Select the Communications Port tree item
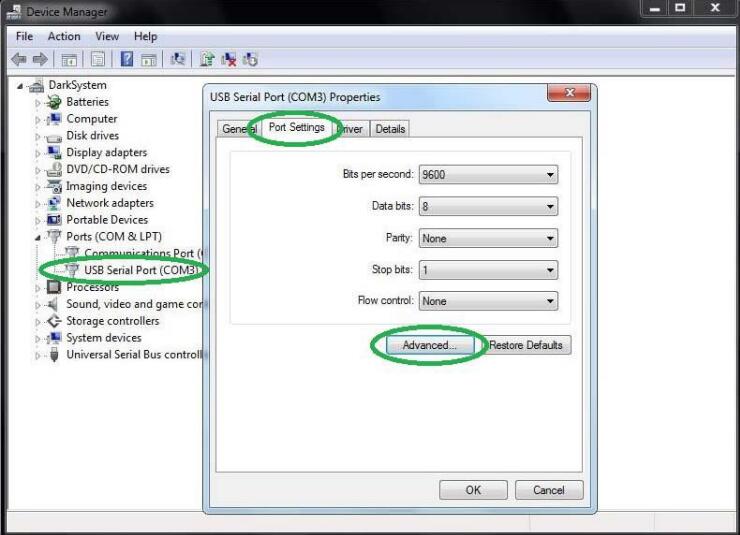The width and height of the screenshot is (740, 535). coord(143,253)
